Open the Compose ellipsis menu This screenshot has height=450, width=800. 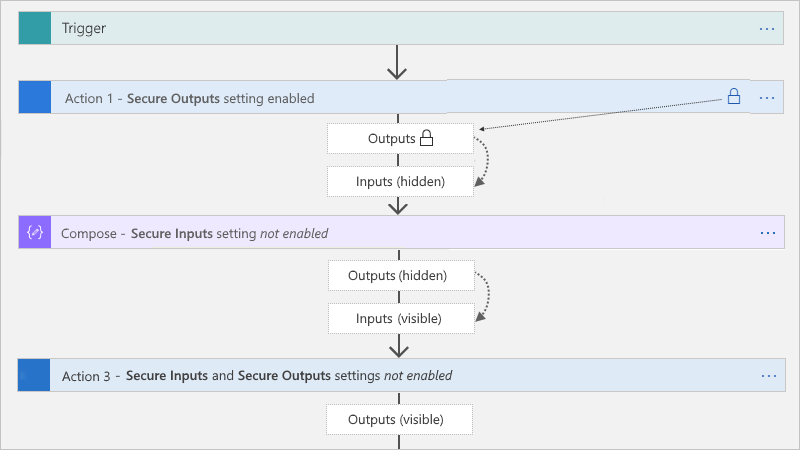coord(767,233)
